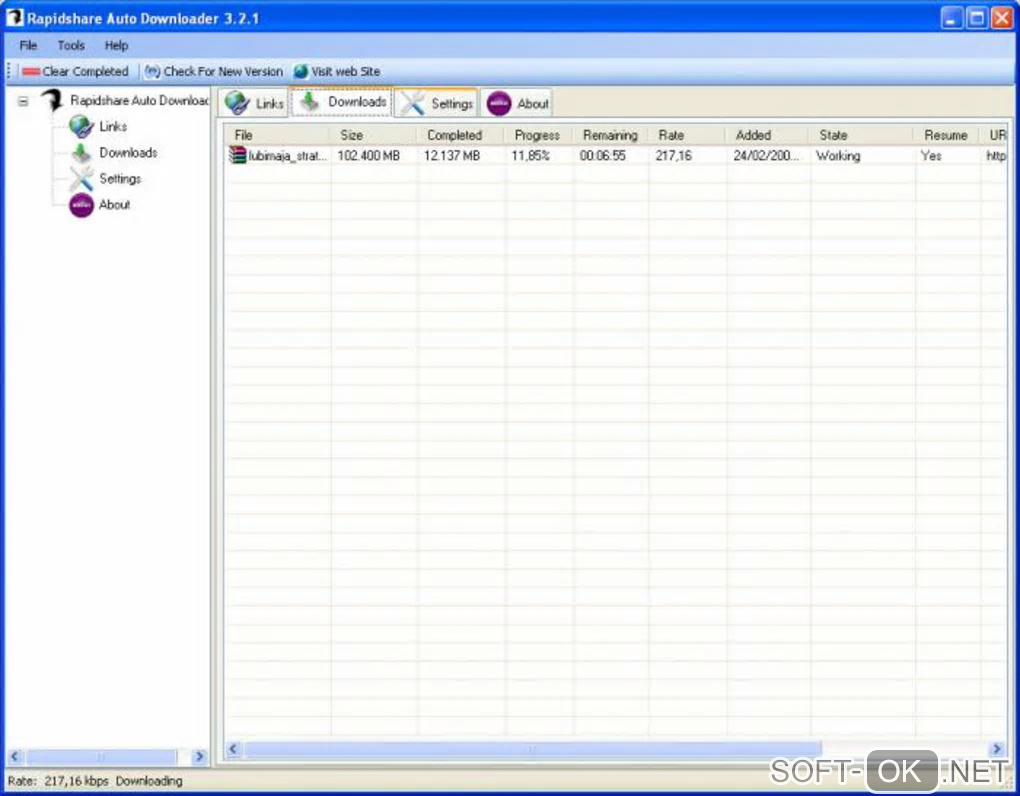Viewport: 1020px width, 796px height.
Task: Click sidebar tree scroll right arrow
Action: pyautogui.click(x=199, y=757)
